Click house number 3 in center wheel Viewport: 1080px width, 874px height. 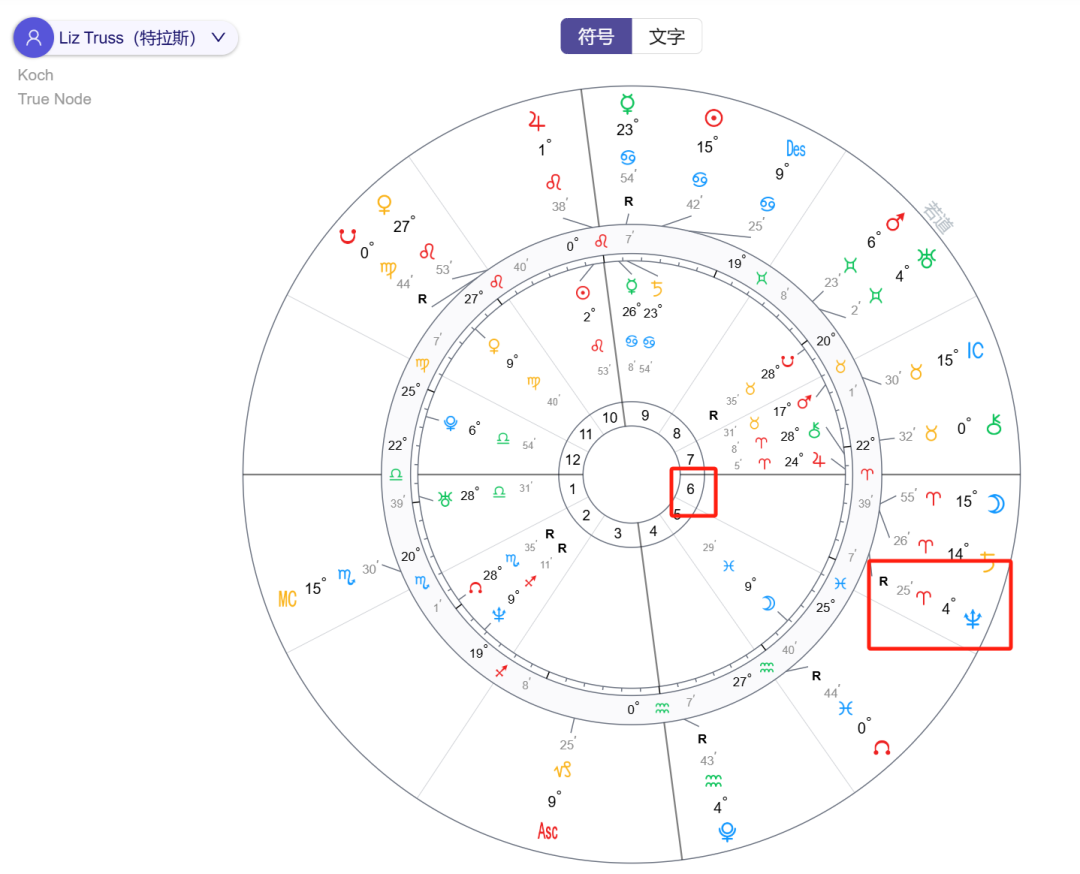618,533
